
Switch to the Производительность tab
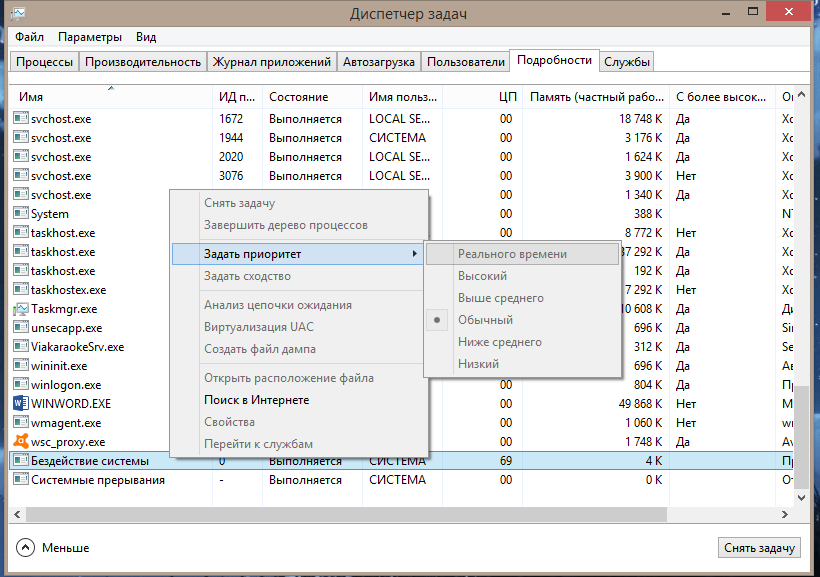point(143,62)
